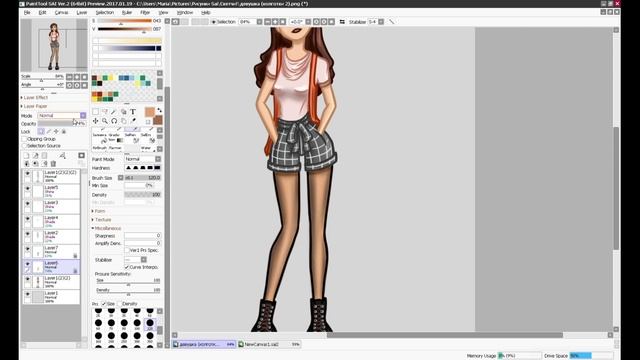Click the Brush Size multiplier button

[x=120, y=178]
